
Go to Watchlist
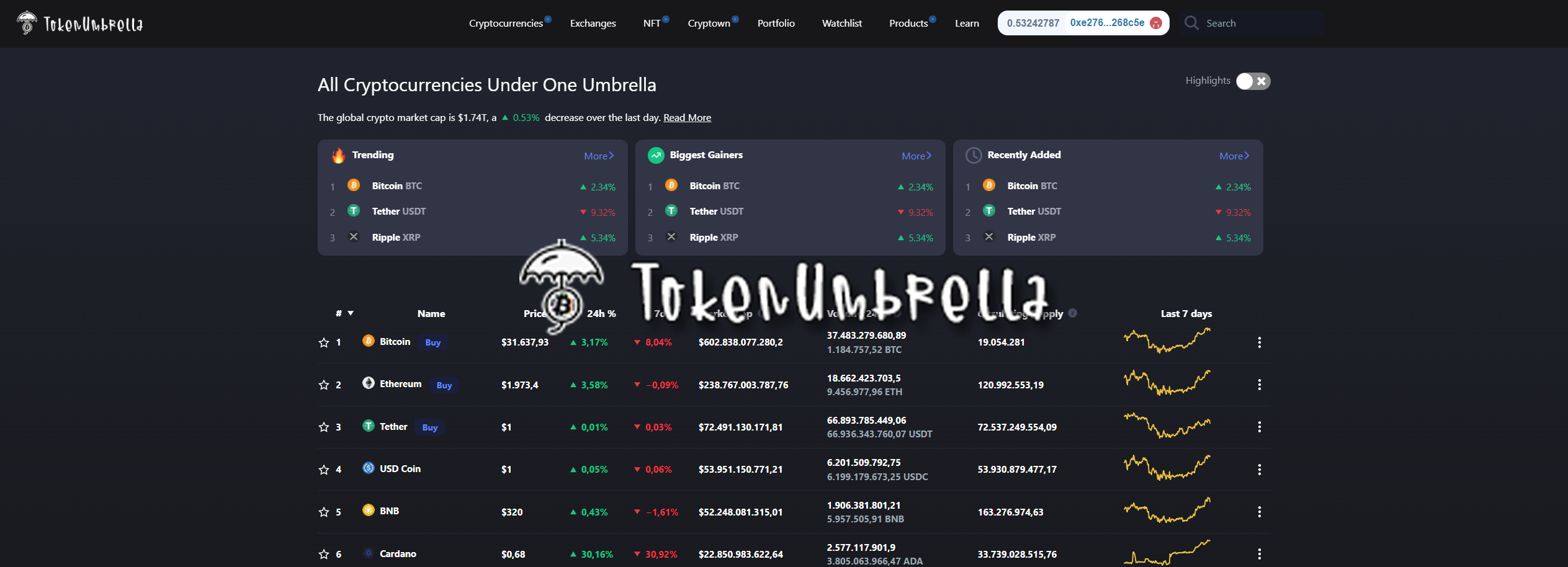[x=842, y=23]
